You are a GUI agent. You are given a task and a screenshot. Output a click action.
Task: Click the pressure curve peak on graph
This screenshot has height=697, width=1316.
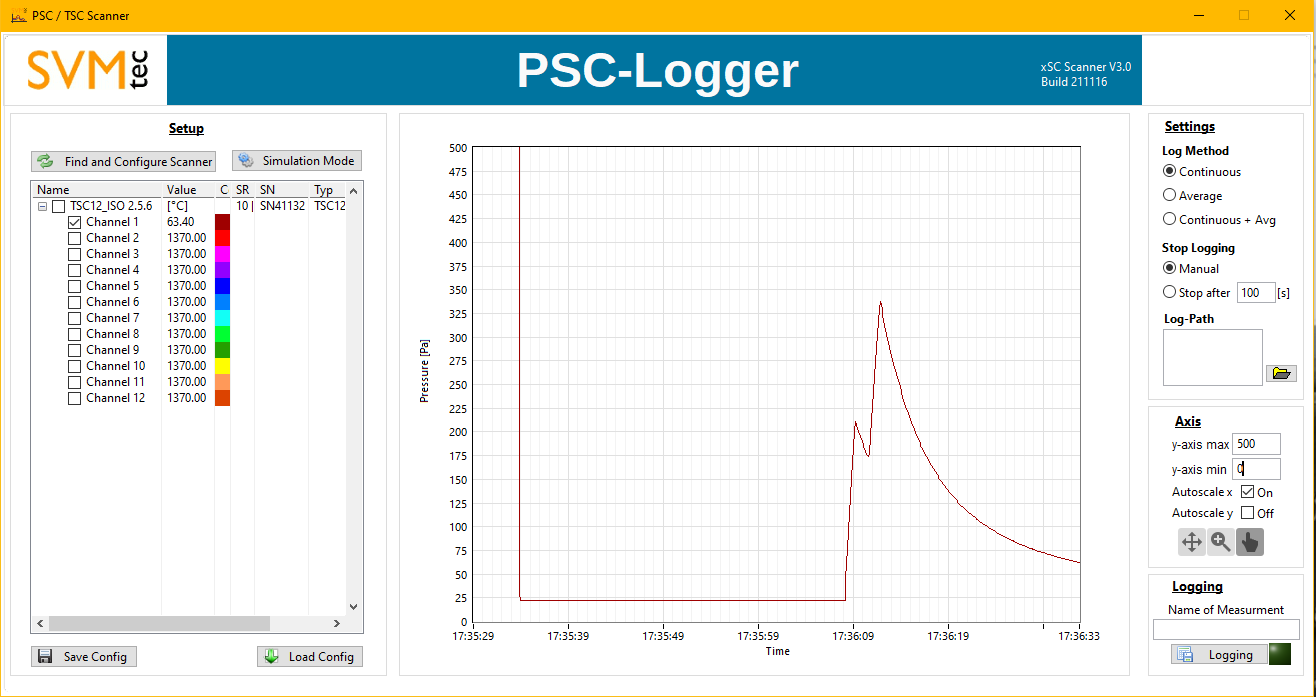[880, 301]
